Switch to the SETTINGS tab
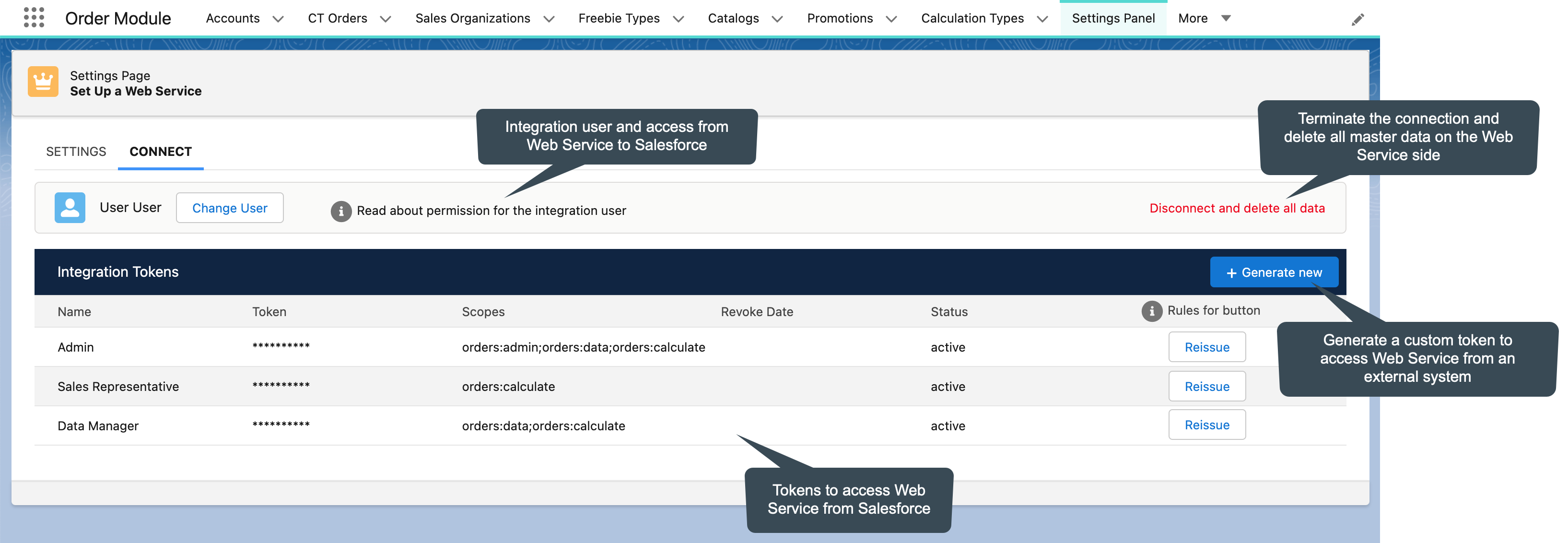 pyautogui.click(x=75, y=152)
